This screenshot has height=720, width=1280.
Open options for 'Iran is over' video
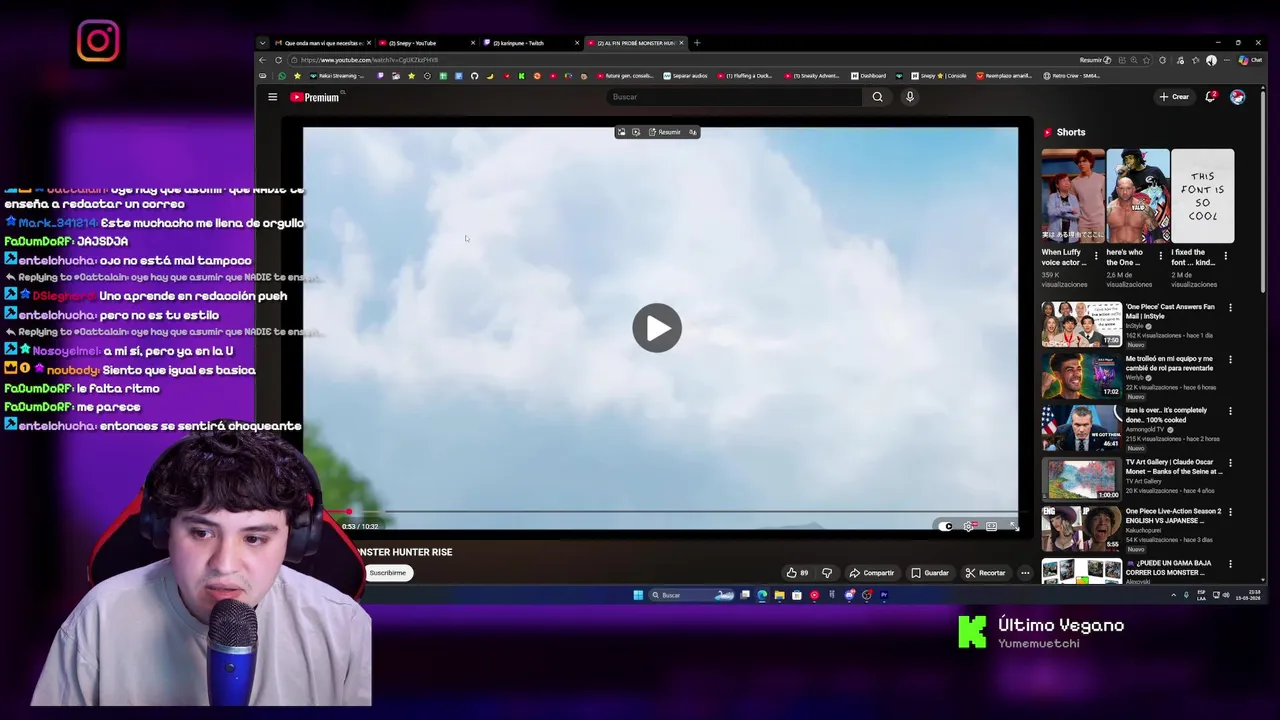[x=1230, y=411]
